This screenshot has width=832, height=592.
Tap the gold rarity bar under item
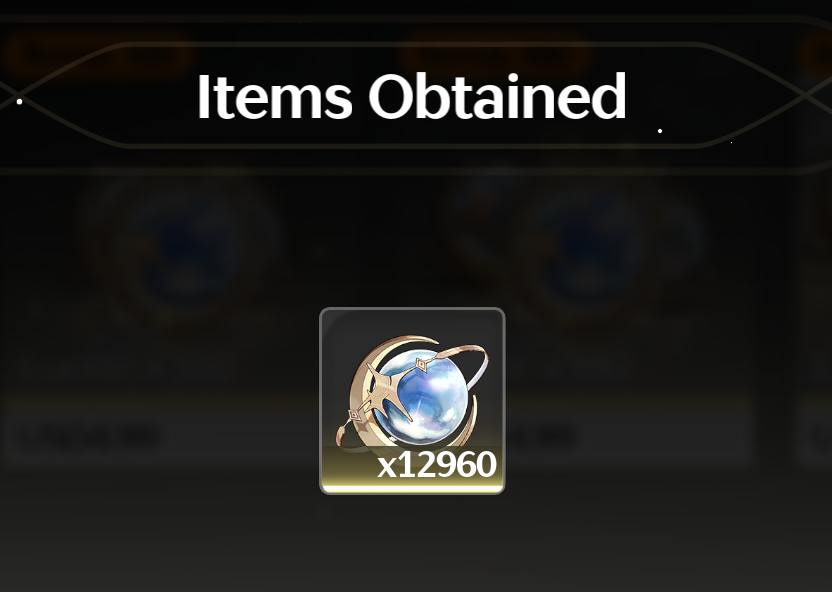click(412, 489)
